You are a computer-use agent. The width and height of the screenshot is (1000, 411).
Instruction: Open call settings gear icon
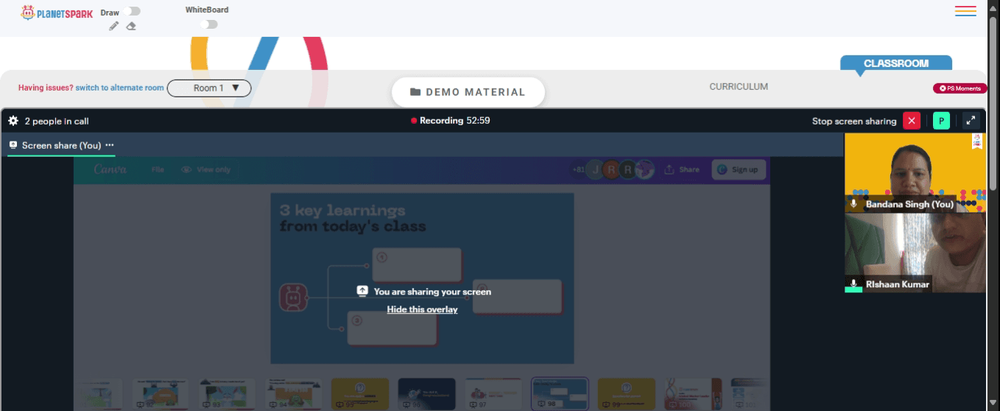point(13,121)
